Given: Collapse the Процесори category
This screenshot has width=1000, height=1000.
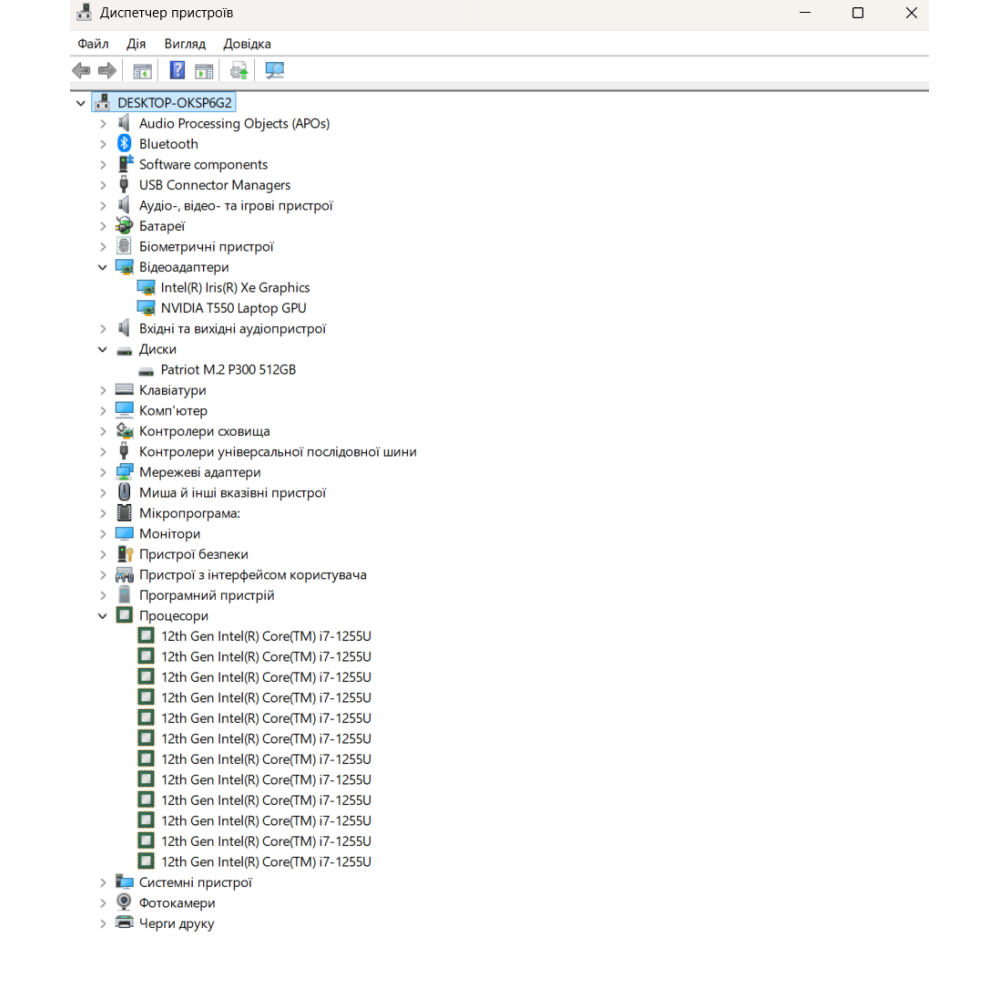Looking at the screenshot, I should tap(102, 616).
